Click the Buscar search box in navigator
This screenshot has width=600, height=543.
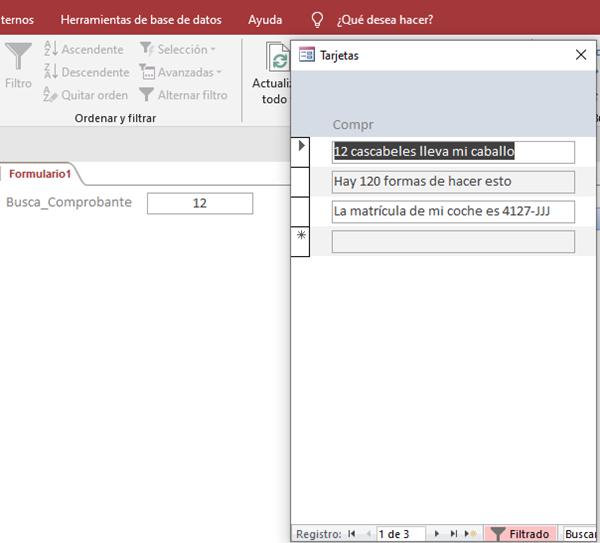(x=579, y=533)
